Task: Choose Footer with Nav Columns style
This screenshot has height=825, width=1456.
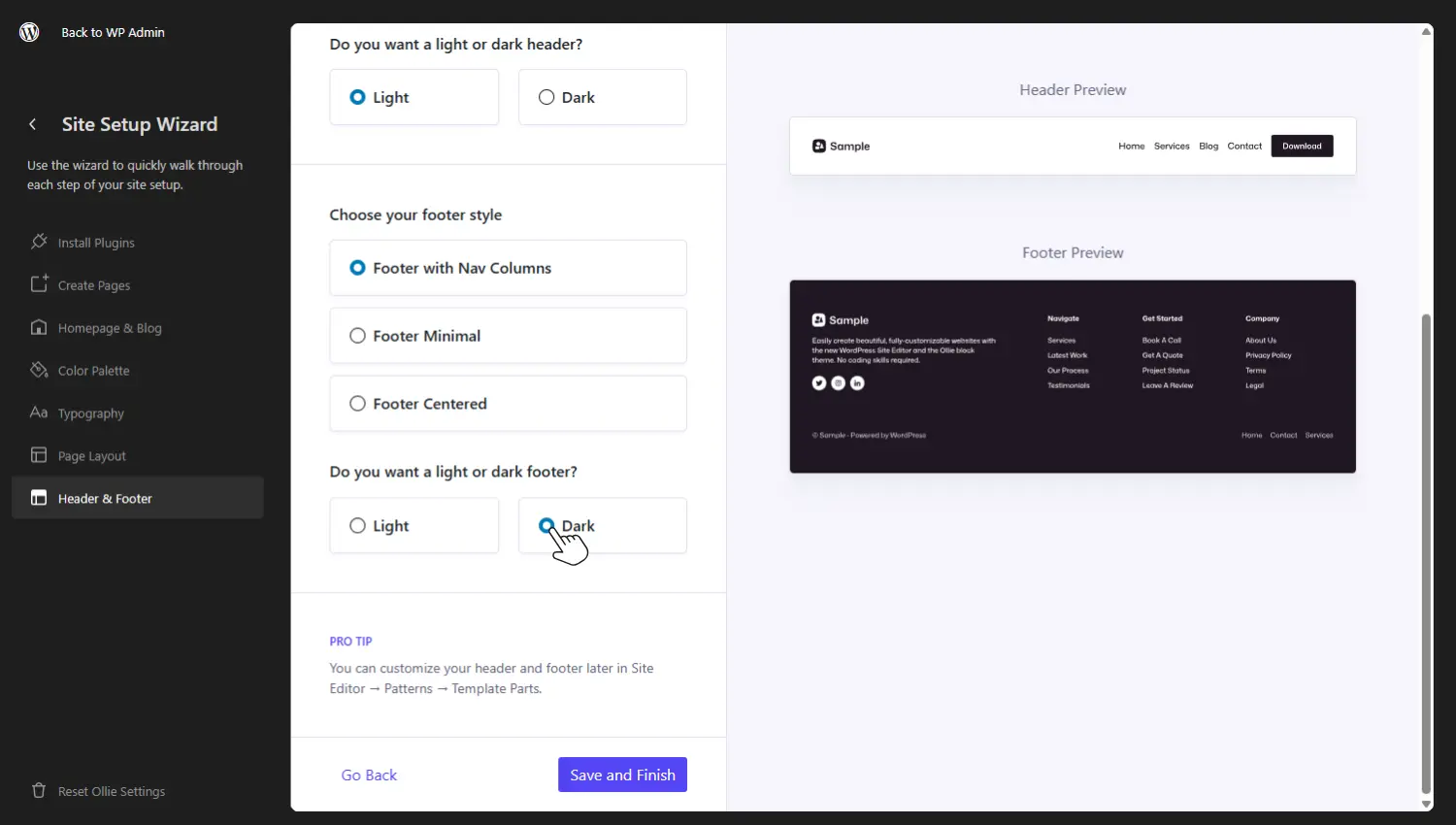Action: pyautogui.click(x=509, y=268)
